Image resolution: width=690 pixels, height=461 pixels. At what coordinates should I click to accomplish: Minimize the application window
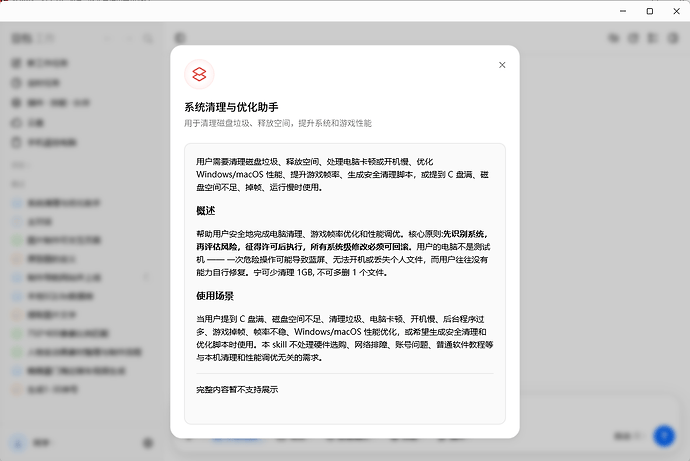click(623, 11)
